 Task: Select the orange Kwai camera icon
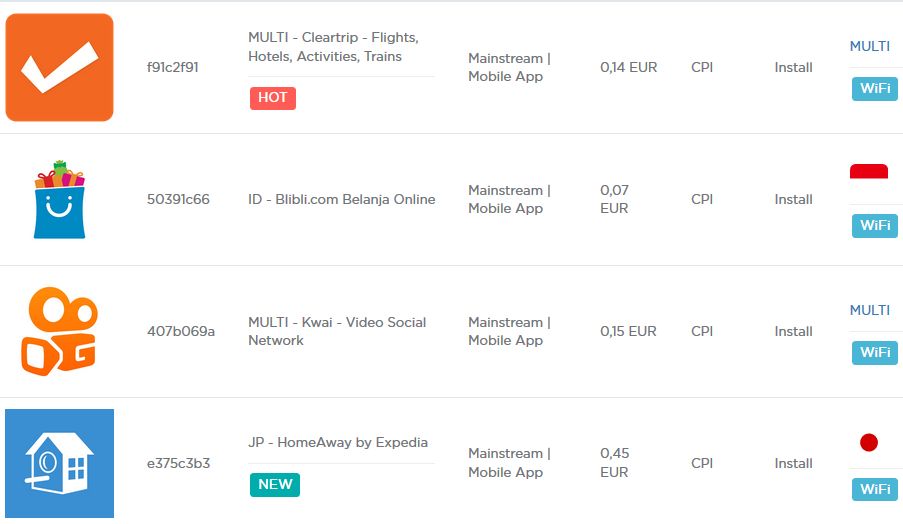[x=59, y=331]
